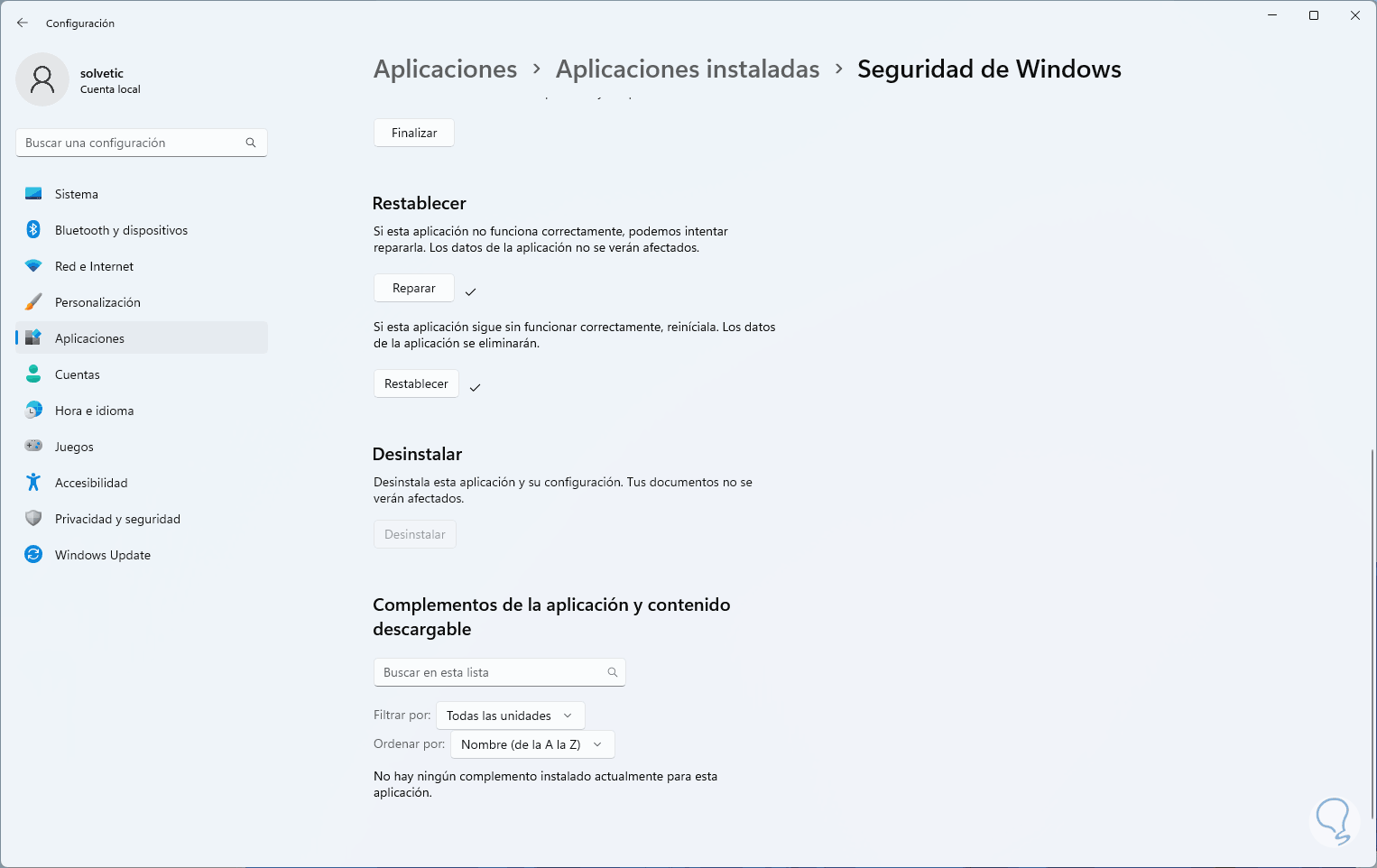Open Sistema settings
This screenshot has width=1377, height=868.
click(142, 194)
